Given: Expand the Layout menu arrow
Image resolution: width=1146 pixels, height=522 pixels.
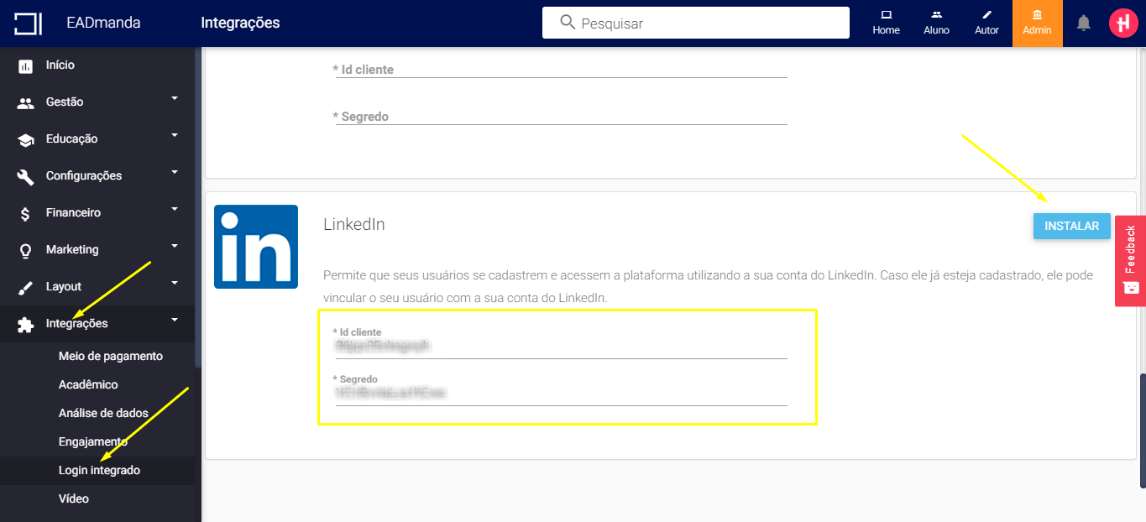Looking at the screenshot, I should 175,281.
